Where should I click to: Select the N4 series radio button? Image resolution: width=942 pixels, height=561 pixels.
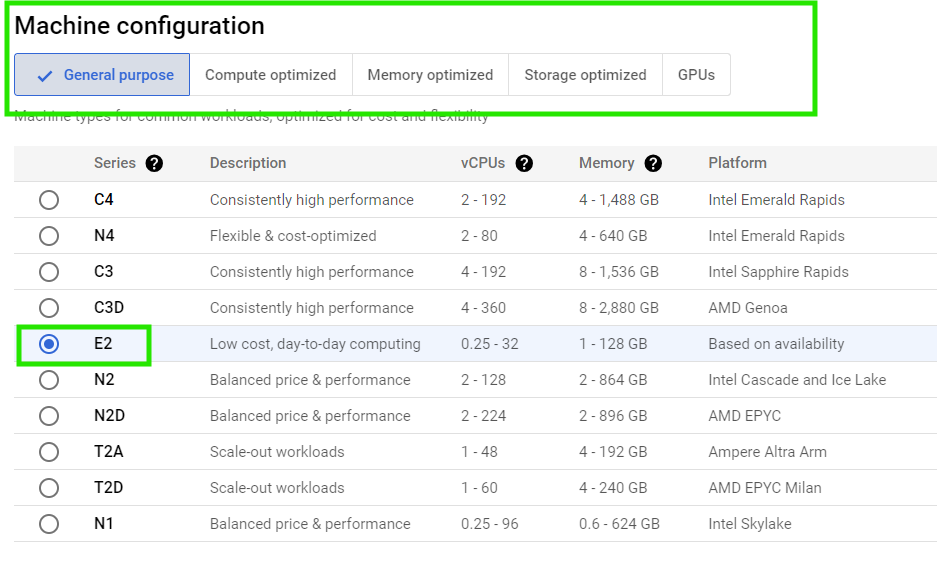(x=49, y=236)
